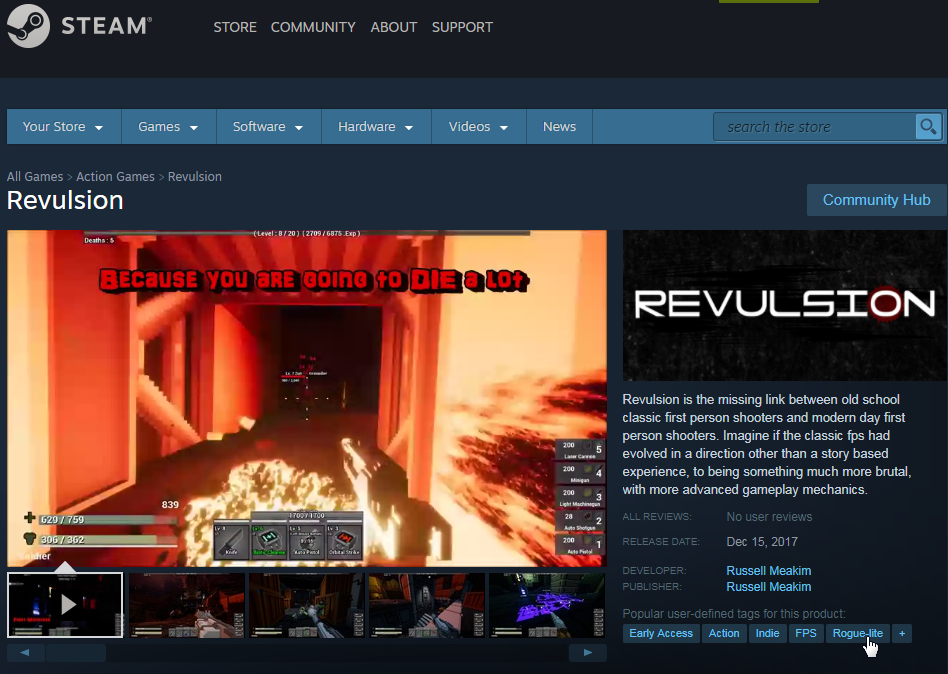Image resolution: width=948 pixels, height=674 pixels.
Task: Click into the search the store field
Action: click(814, 127)
